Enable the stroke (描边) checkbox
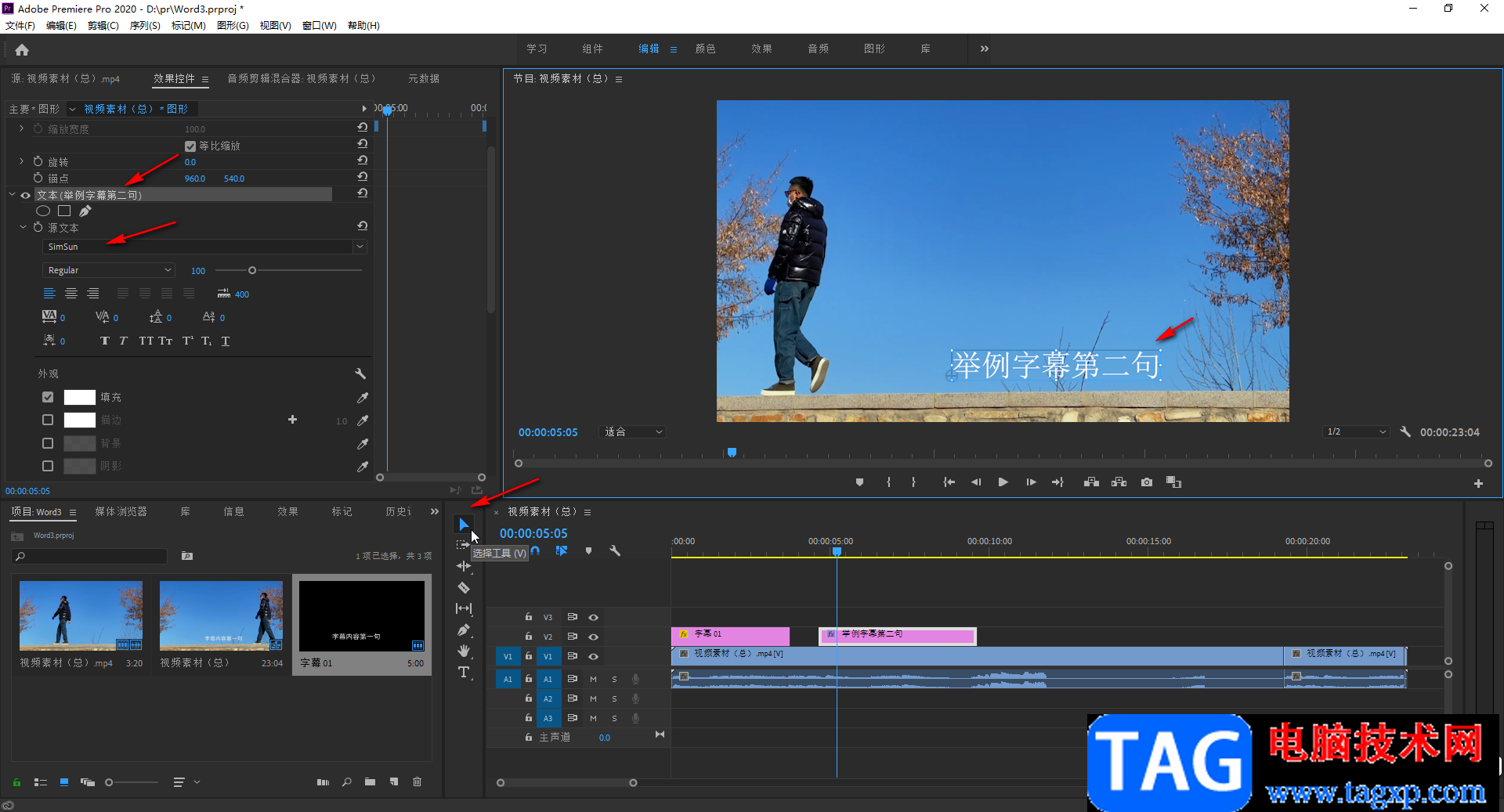This screenshot has height=812, width=1504. tap(48, 420)
